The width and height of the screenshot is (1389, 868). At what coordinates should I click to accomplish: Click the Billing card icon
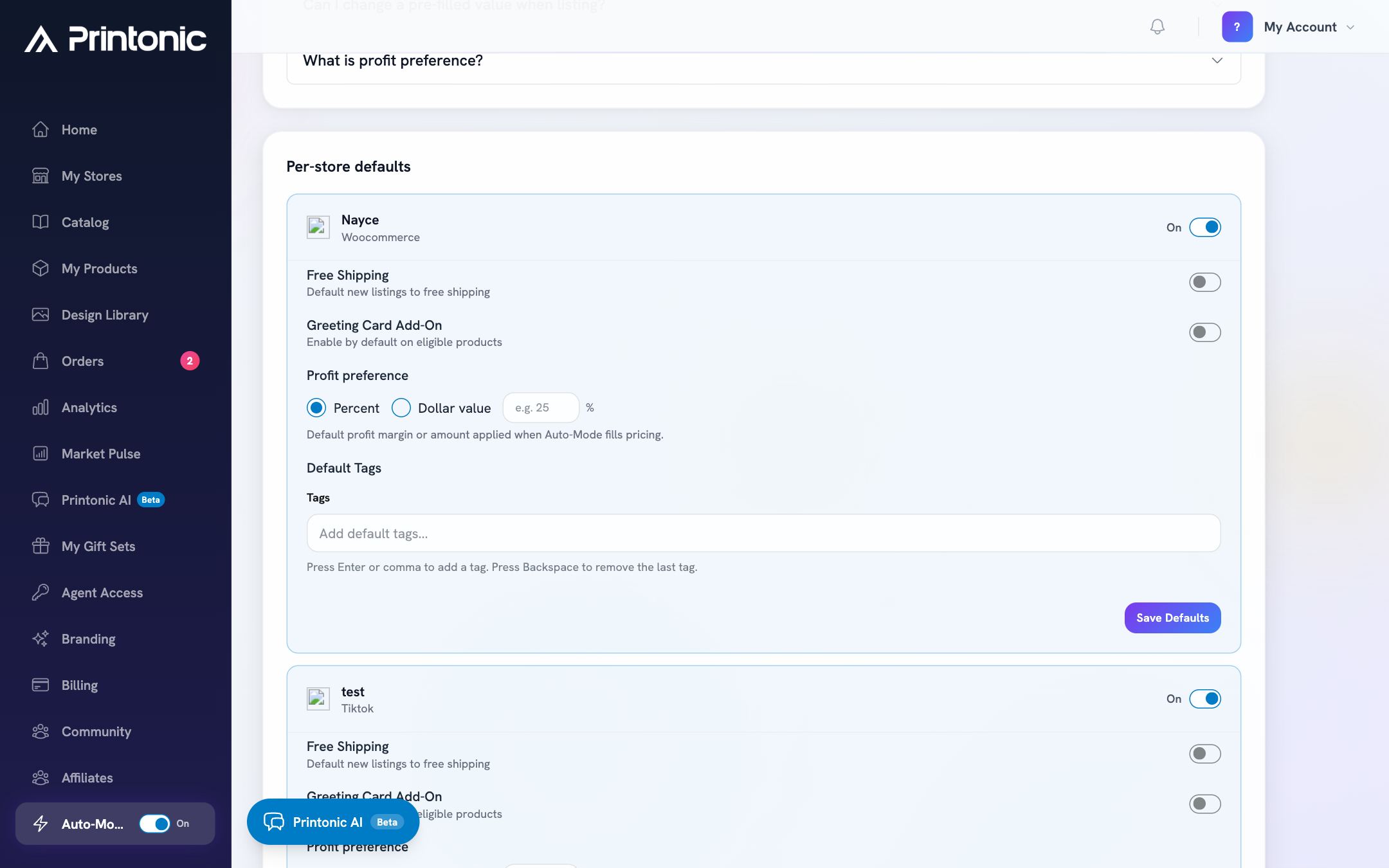41,685
